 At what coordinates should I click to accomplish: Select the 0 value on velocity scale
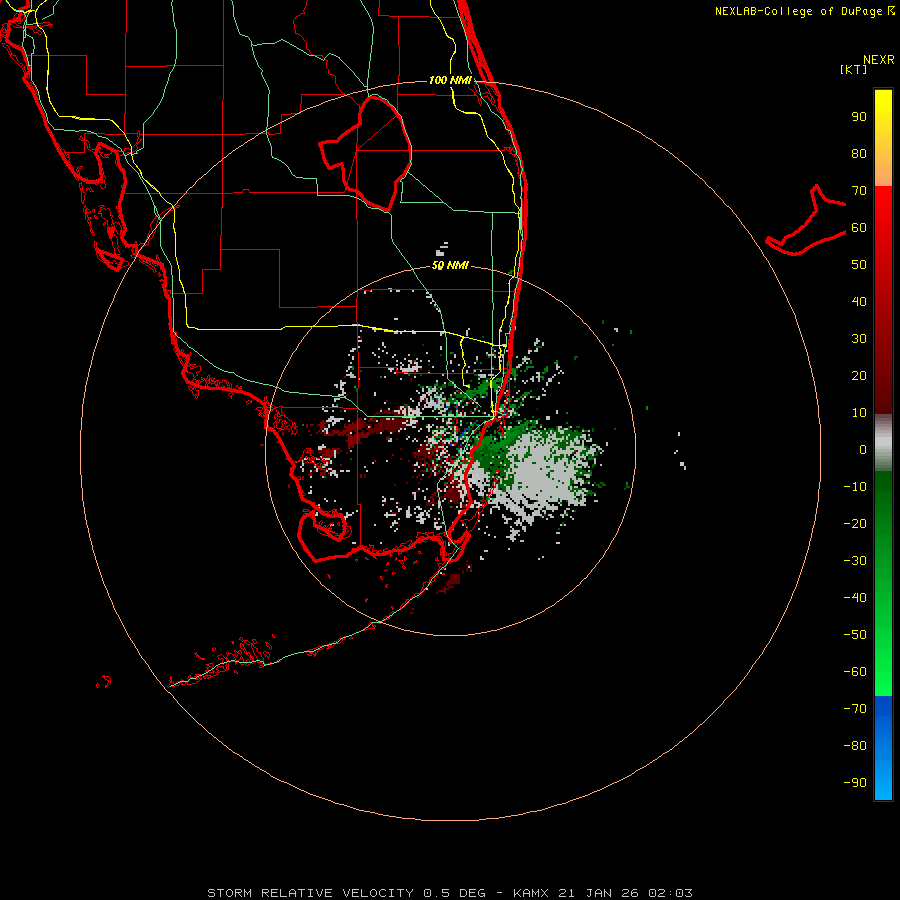(x=863, y=449)
